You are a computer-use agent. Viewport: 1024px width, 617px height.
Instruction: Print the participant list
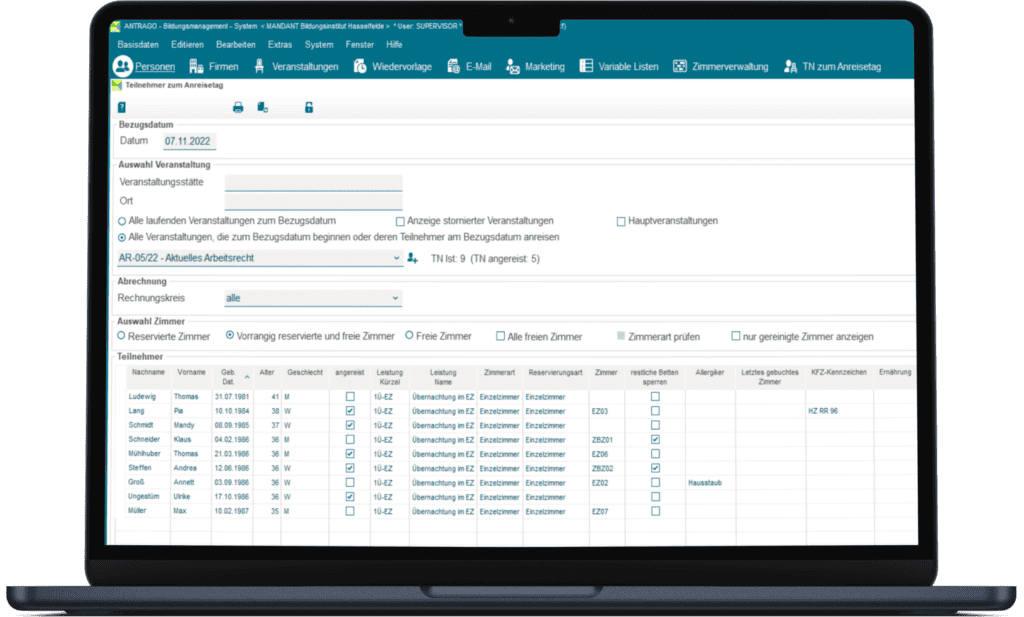coord(238,108)
